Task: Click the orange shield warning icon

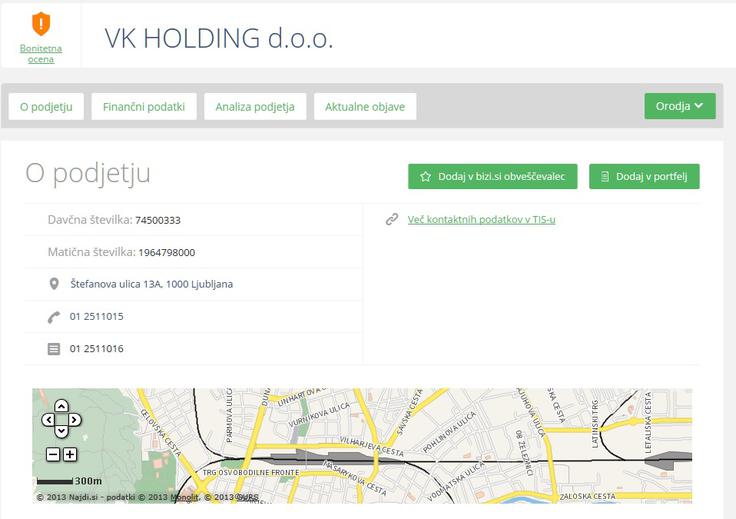Action: 41,23
